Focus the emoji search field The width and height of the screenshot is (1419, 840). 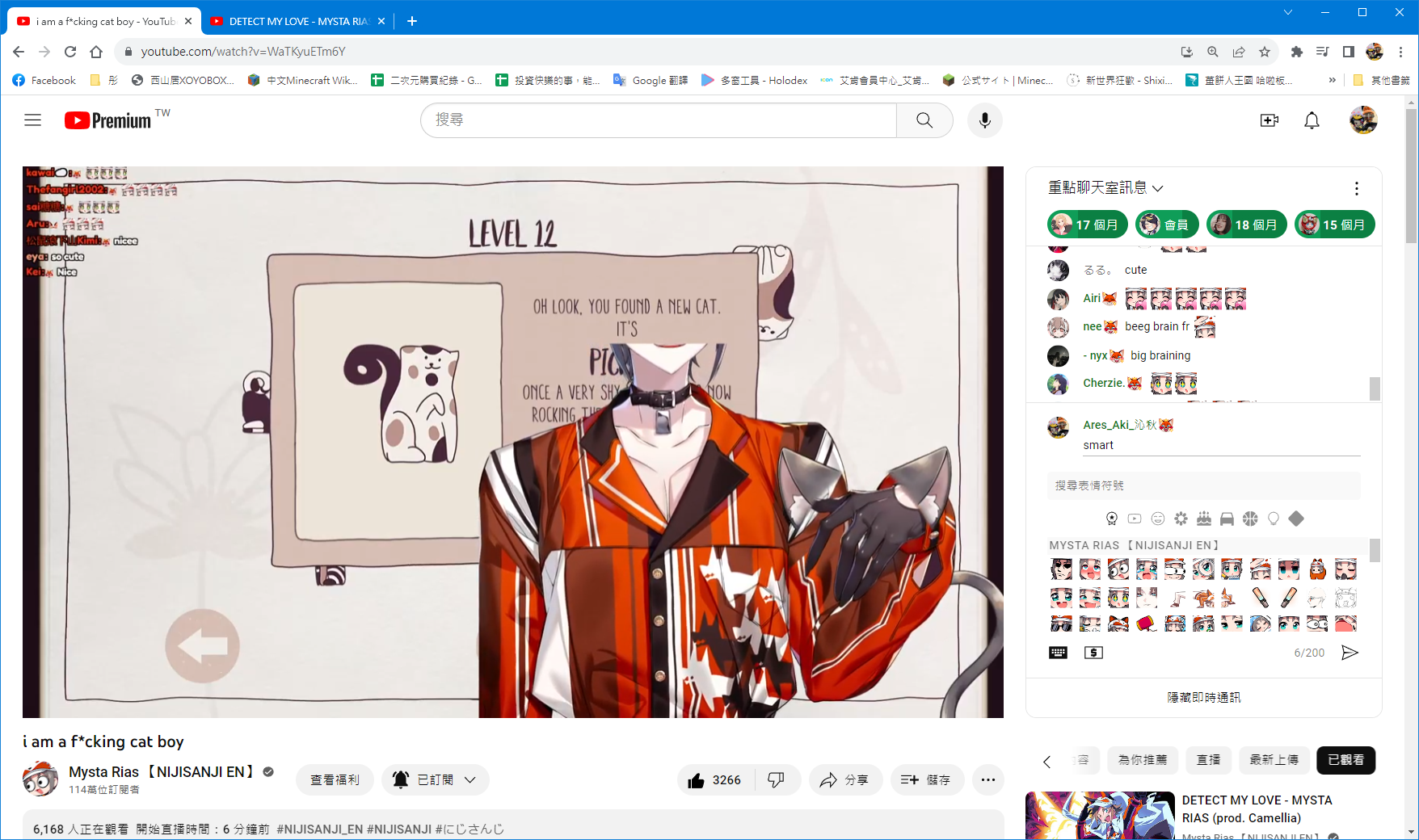[x=1203, y=485]
